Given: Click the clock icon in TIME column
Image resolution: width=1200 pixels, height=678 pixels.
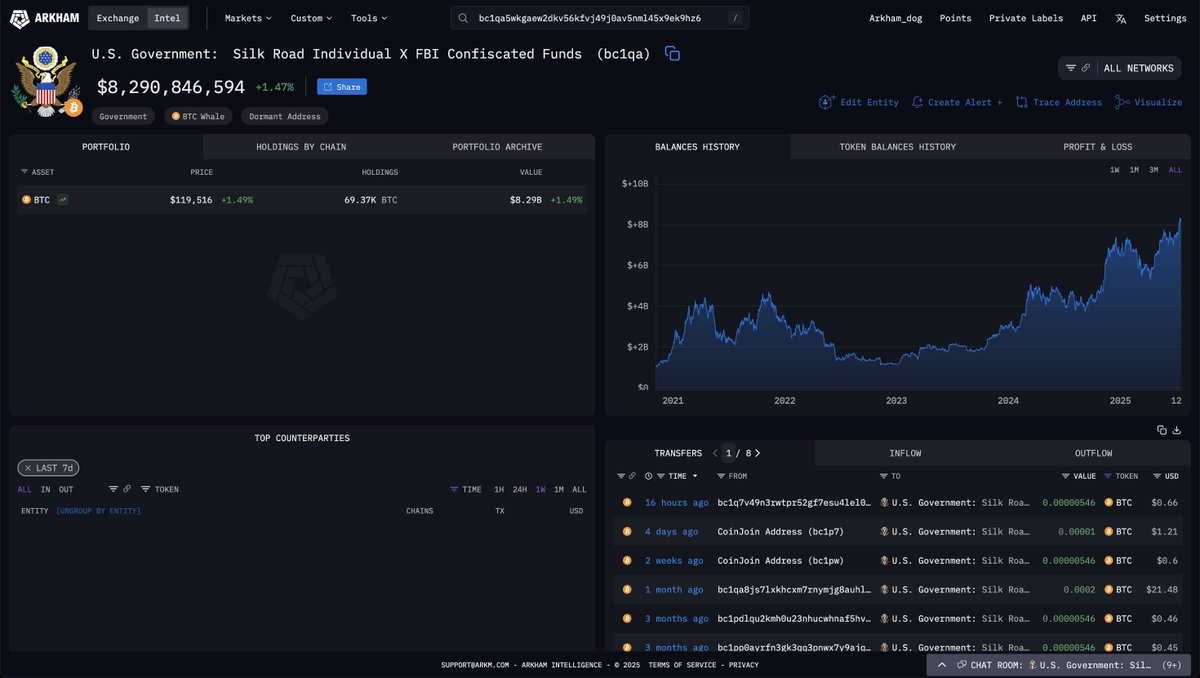Looking at the screenshot, I should click(x=649, y=476).
